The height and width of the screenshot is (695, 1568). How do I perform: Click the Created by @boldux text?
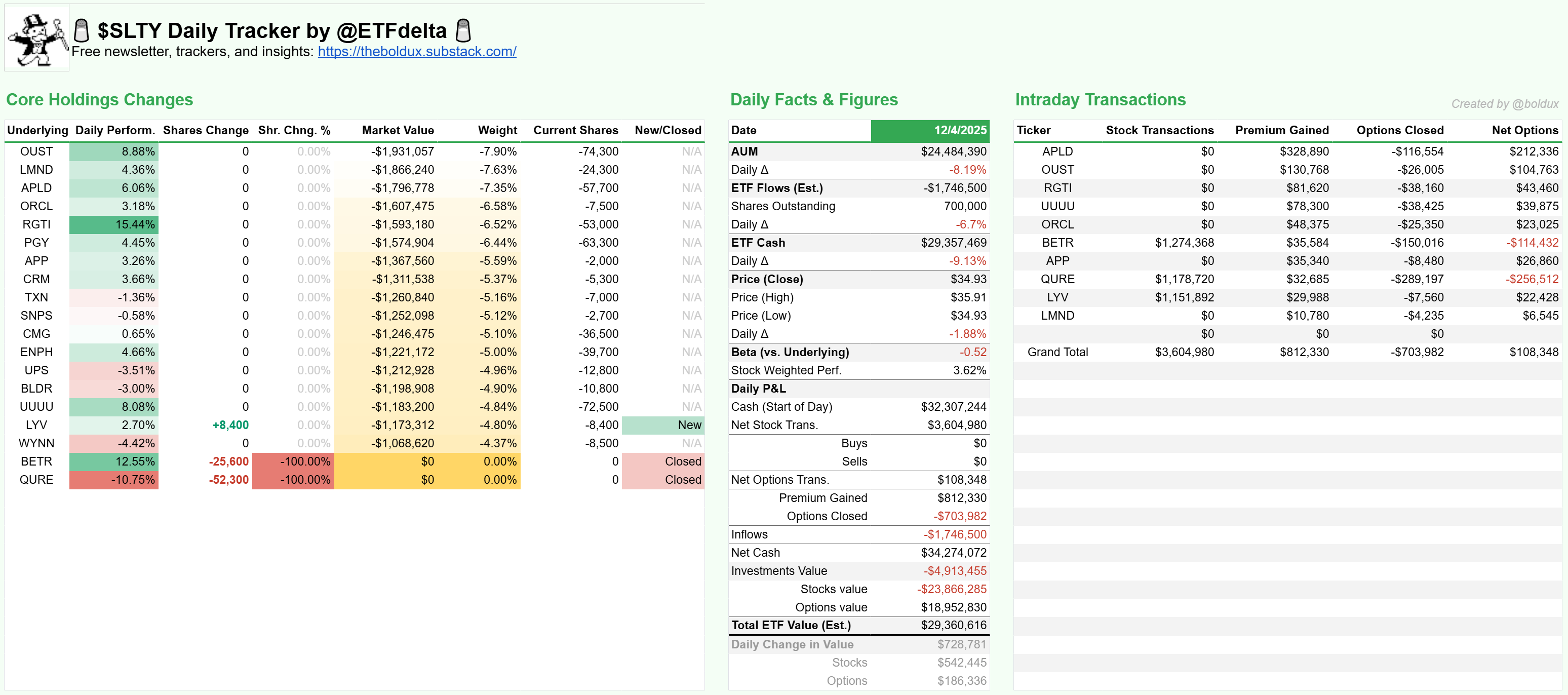click(x=1504, y=104)
